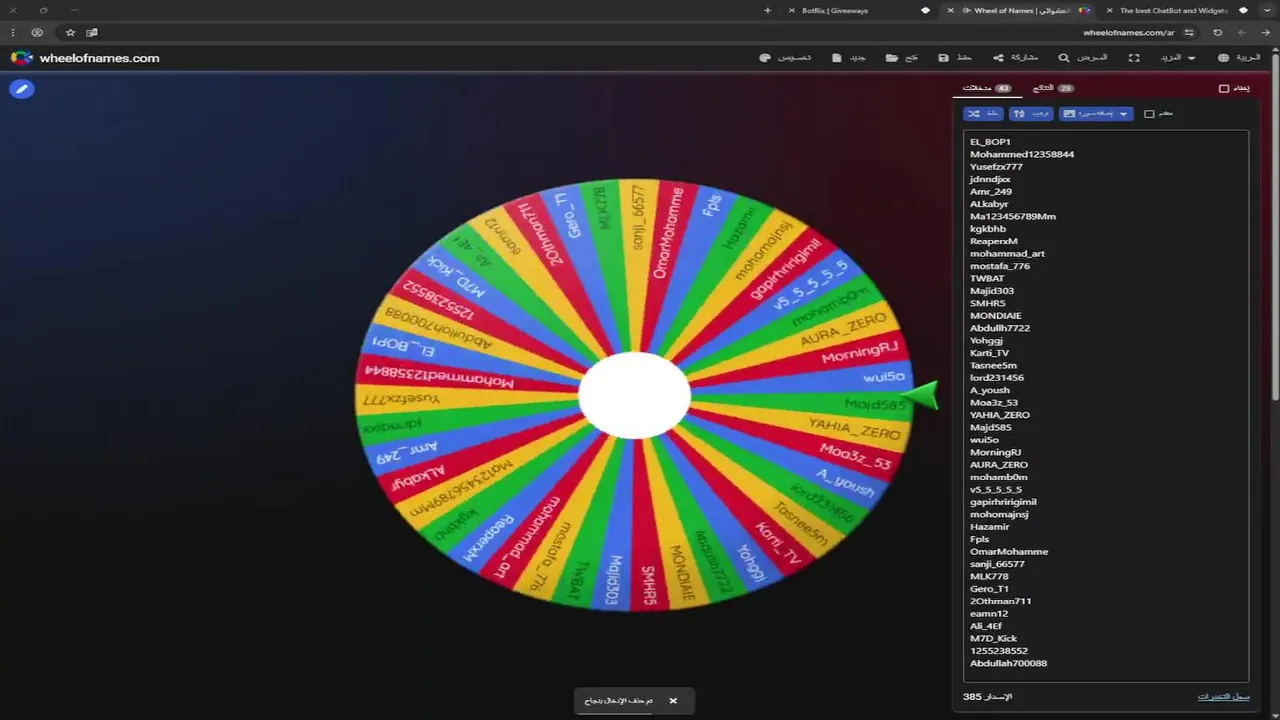Click the version 385 label
The width and height of the screenshot is (1280, 720).
[x=988, y=696]
